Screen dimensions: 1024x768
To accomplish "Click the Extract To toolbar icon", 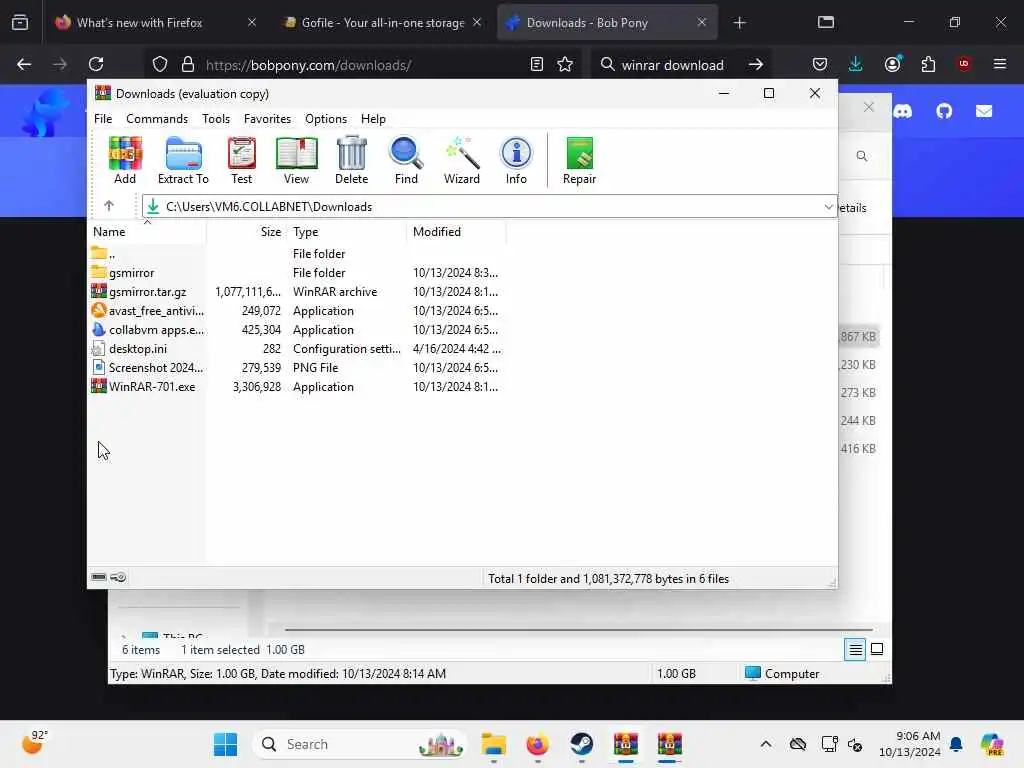I will click(x=184, y=161).
